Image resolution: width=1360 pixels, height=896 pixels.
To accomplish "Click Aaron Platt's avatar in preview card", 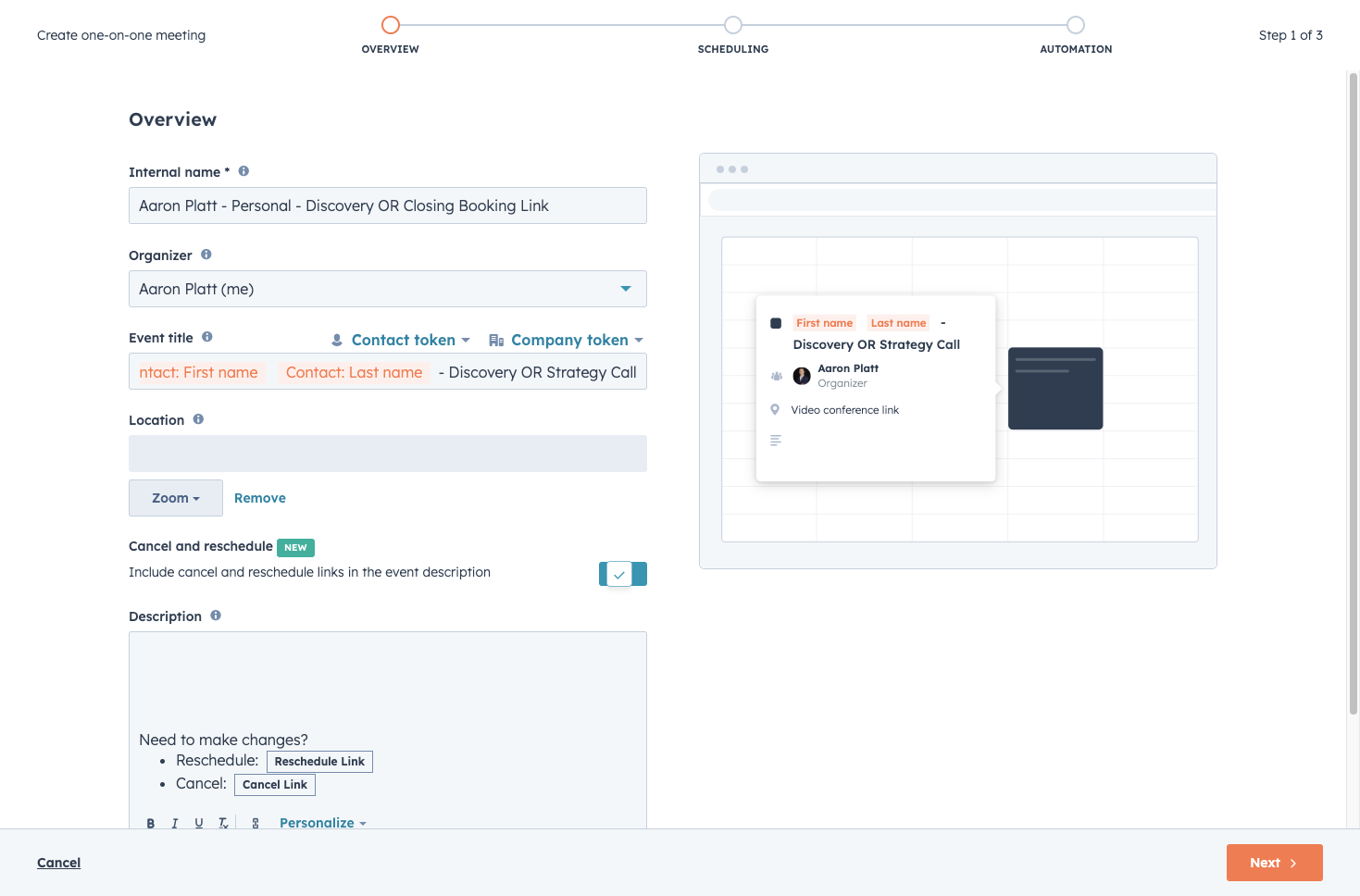I will [802, 376].
